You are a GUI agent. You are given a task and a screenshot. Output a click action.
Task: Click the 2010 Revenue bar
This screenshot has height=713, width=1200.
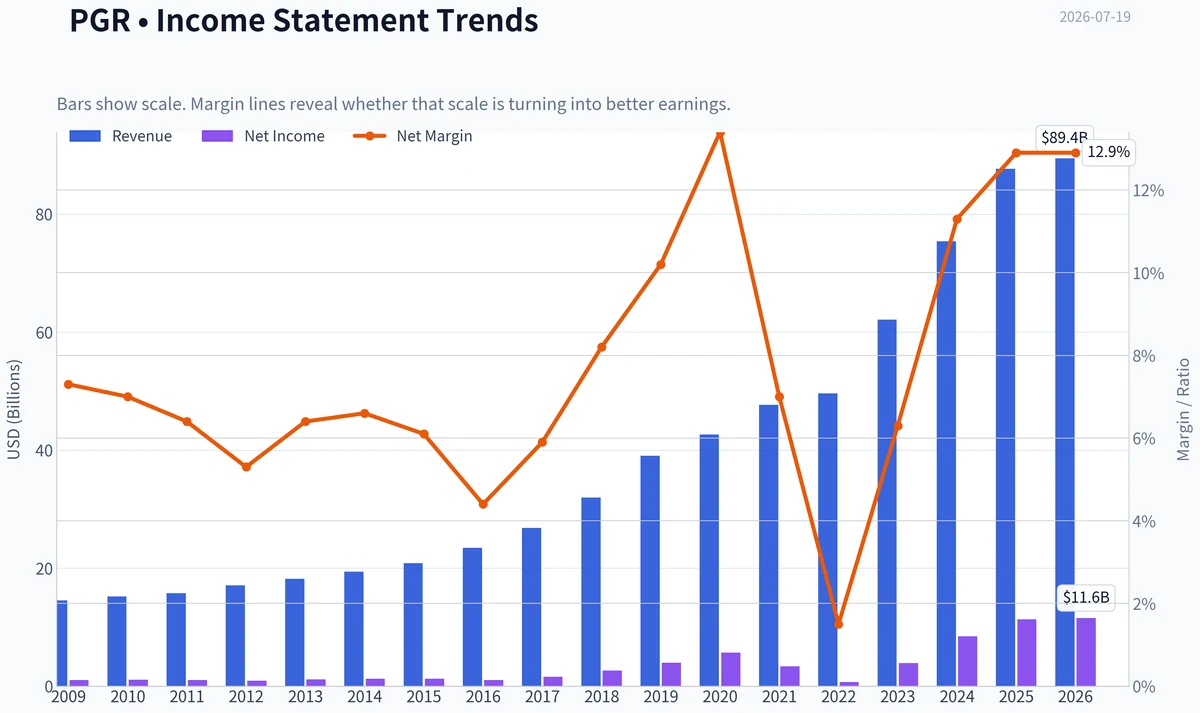point(117,642)
